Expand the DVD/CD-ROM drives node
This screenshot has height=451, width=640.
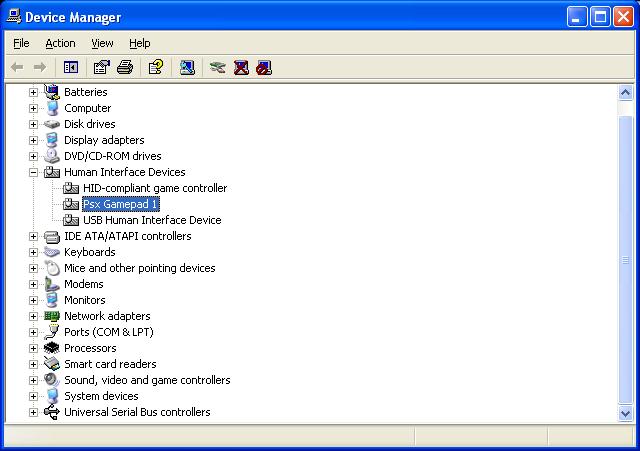click(x=33, y=156)
